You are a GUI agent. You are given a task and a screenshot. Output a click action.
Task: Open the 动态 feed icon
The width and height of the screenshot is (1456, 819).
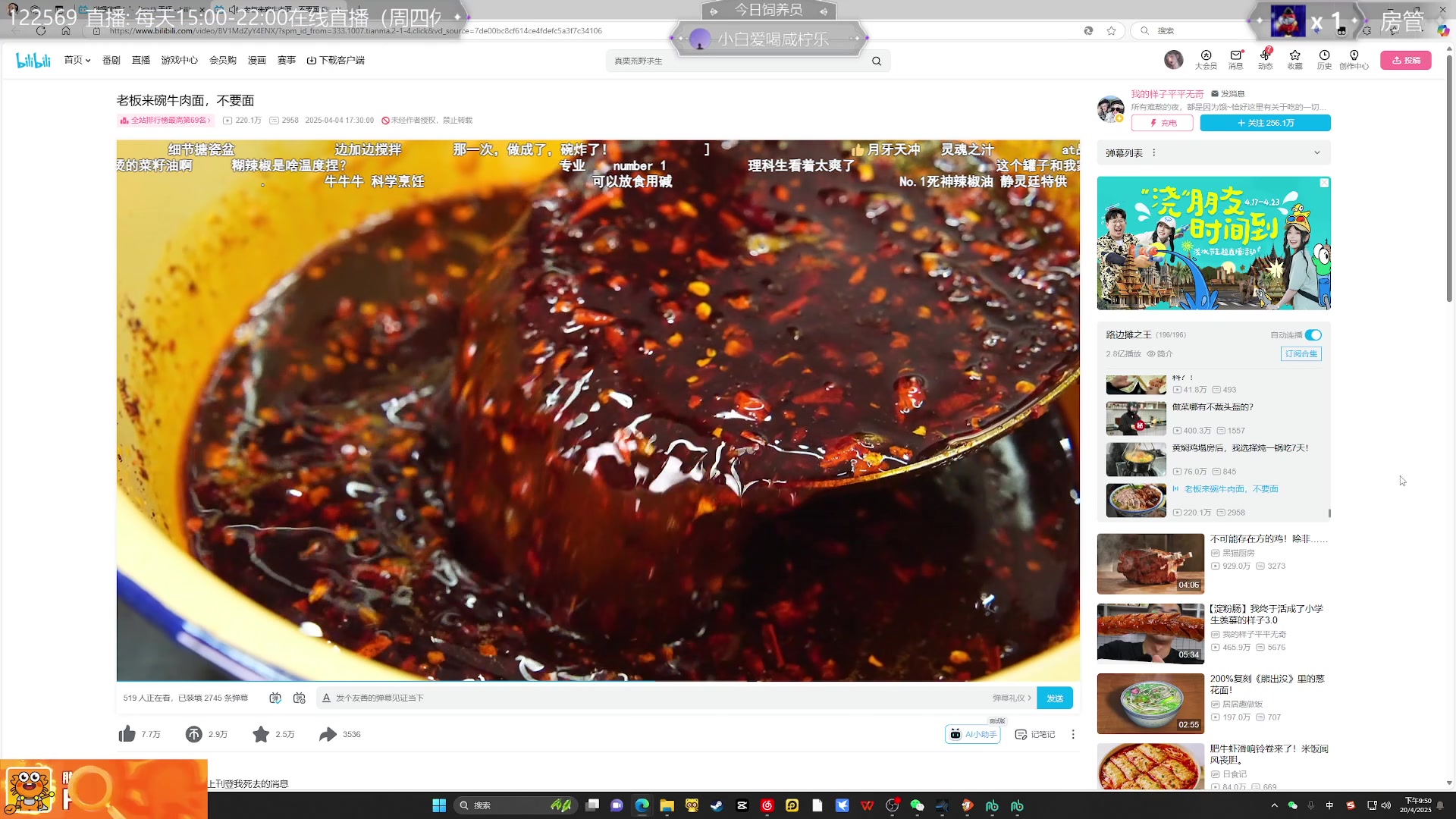[1265, 60]
